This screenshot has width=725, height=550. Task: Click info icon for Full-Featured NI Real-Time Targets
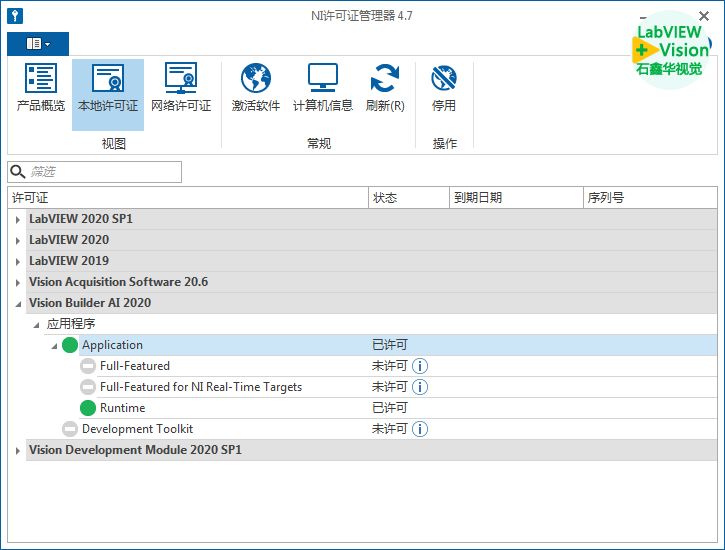click(420, 387)
